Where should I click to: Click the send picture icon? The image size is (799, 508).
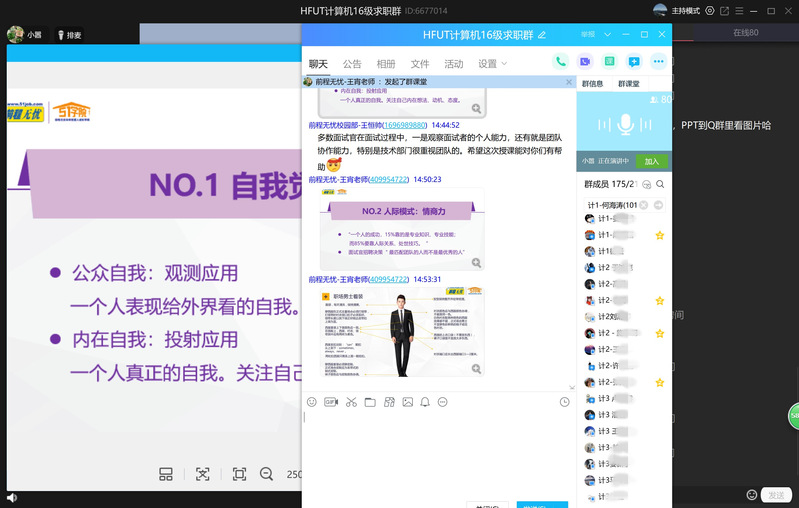point(407,402)
